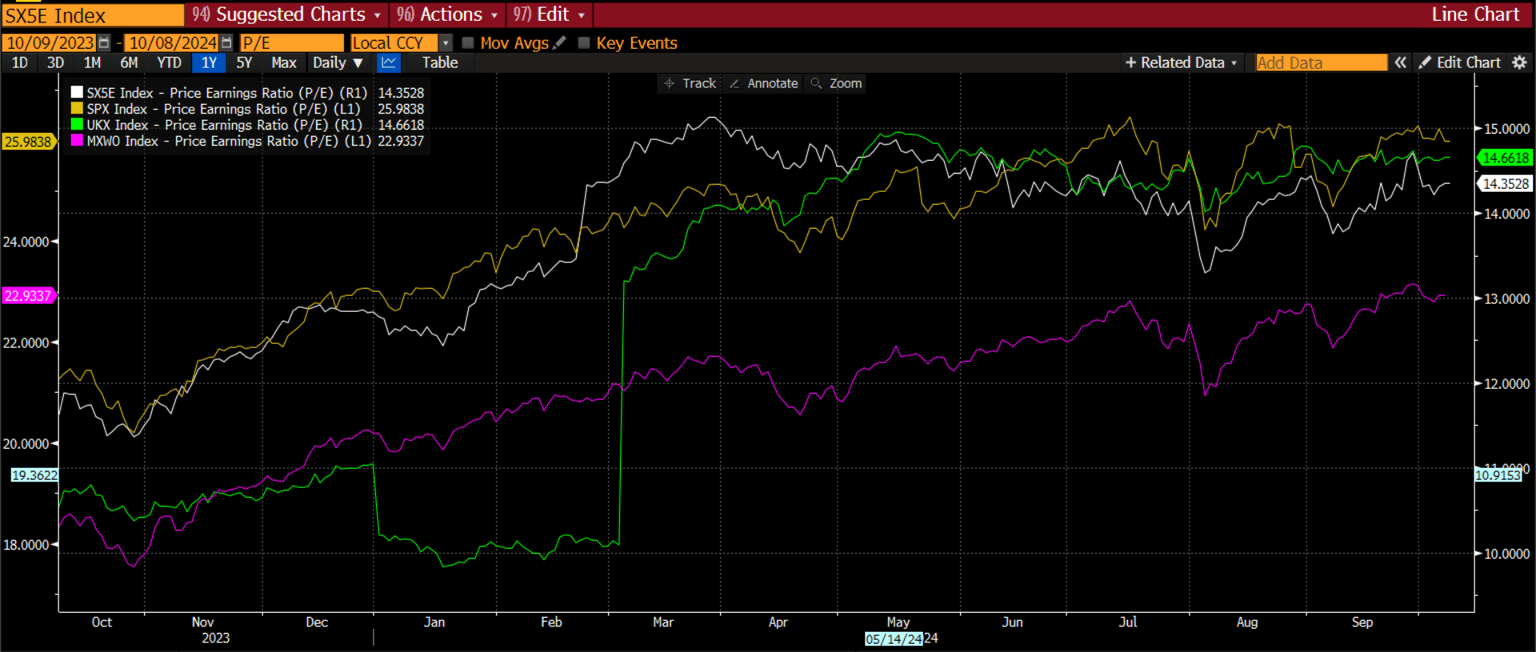The height and width of the screenshot is (652, 1536).
Task: Click the green UKX Index legend swatch
Action: [x=77, y=125]
